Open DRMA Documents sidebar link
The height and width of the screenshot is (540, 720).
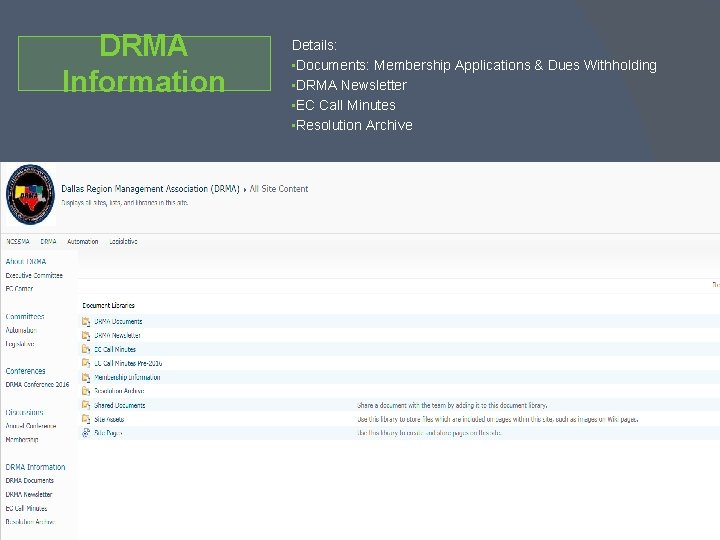(29, 481)
